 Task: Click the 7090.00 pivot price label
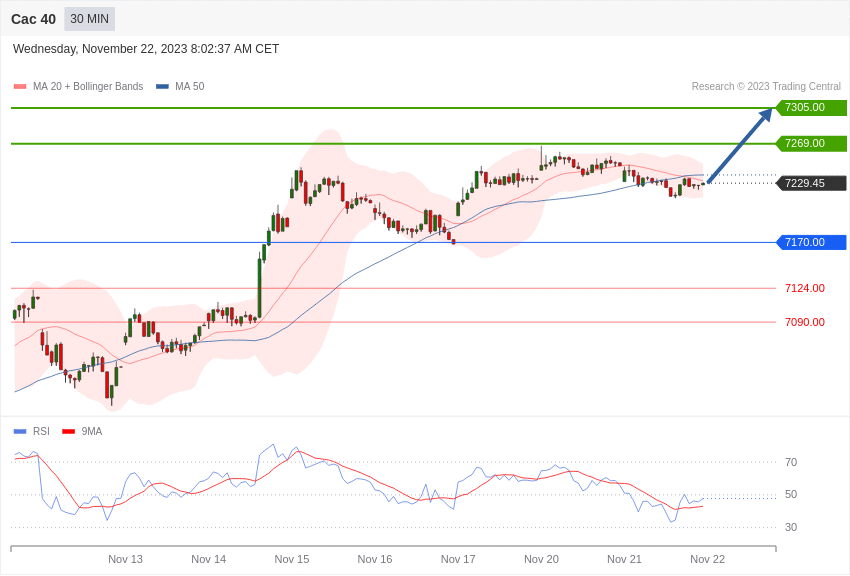(x=803, y=322)
